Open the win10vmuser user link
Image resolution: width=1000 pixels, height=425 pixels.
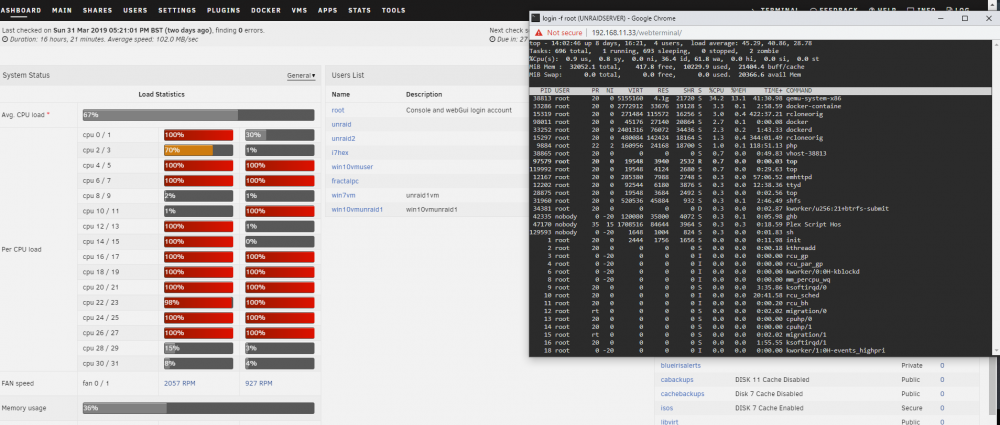pyautogui.click(x=352, y=167)
